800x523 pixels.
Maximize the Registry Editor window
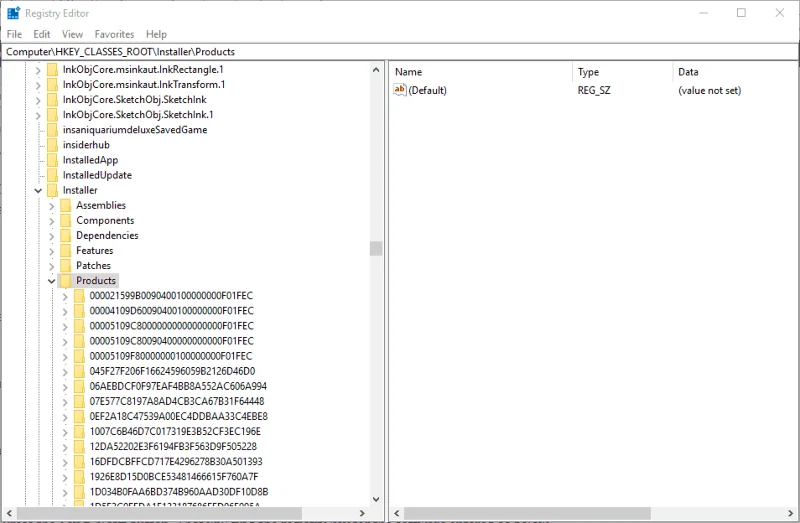click(741, 13)
